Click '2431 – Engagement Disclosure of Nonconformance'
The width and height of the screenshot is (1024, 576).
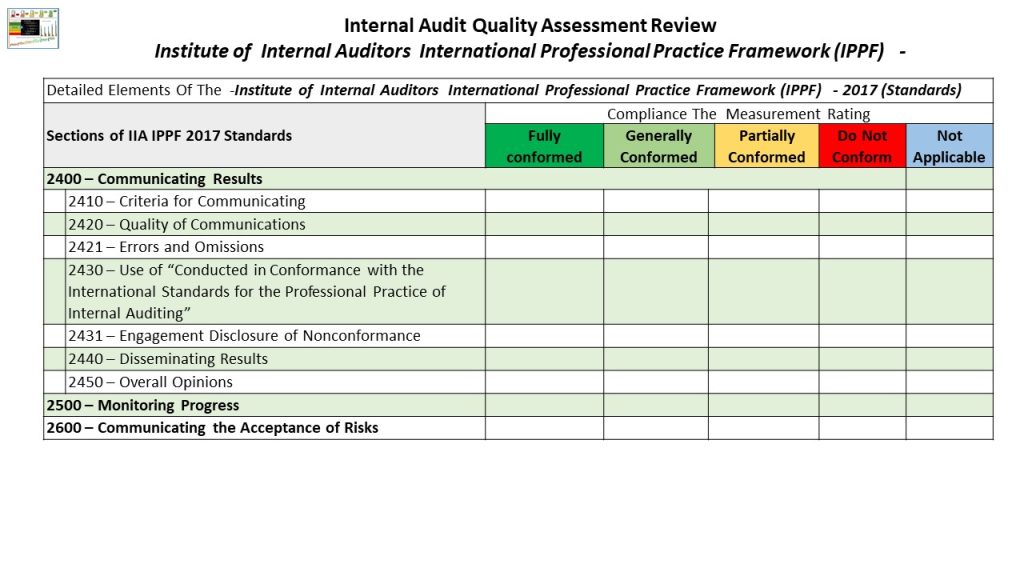(x=244, y=336)
